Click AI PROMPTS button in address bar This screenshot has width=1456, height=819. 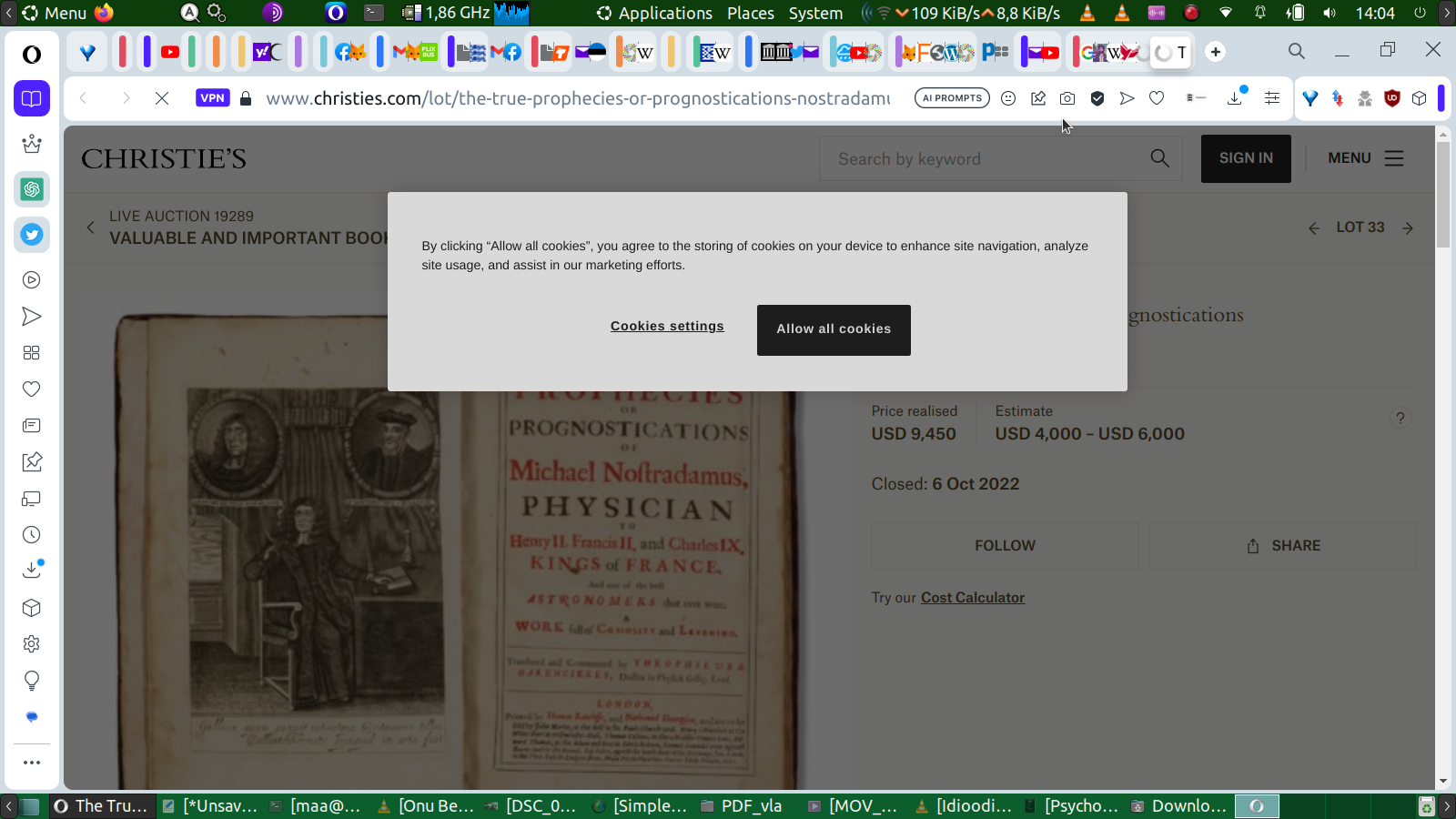[x=952, y=98]
